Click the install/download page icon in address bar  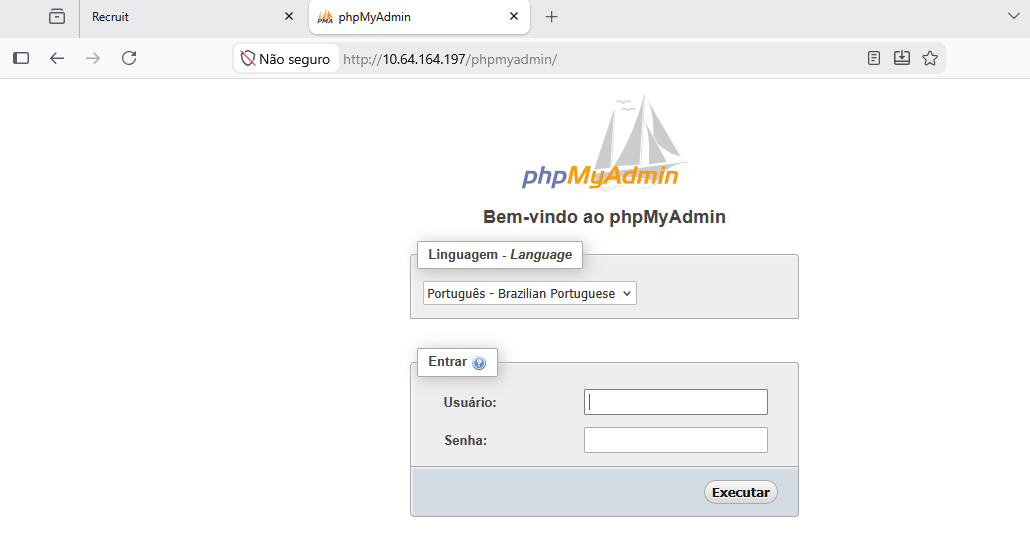[902, 58]
